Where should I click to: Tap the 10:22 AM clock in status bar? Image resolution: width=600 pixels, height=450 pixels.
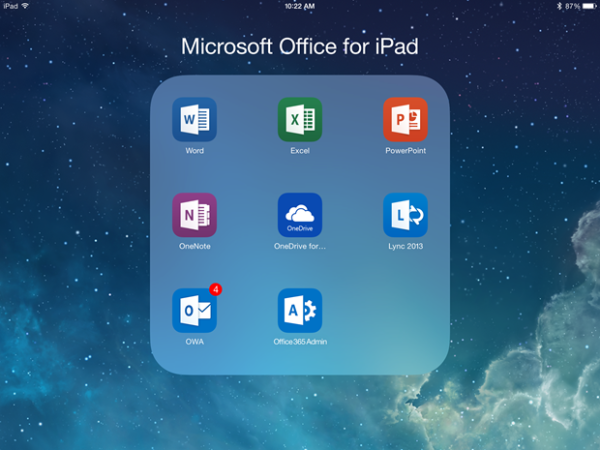point(299,6)
